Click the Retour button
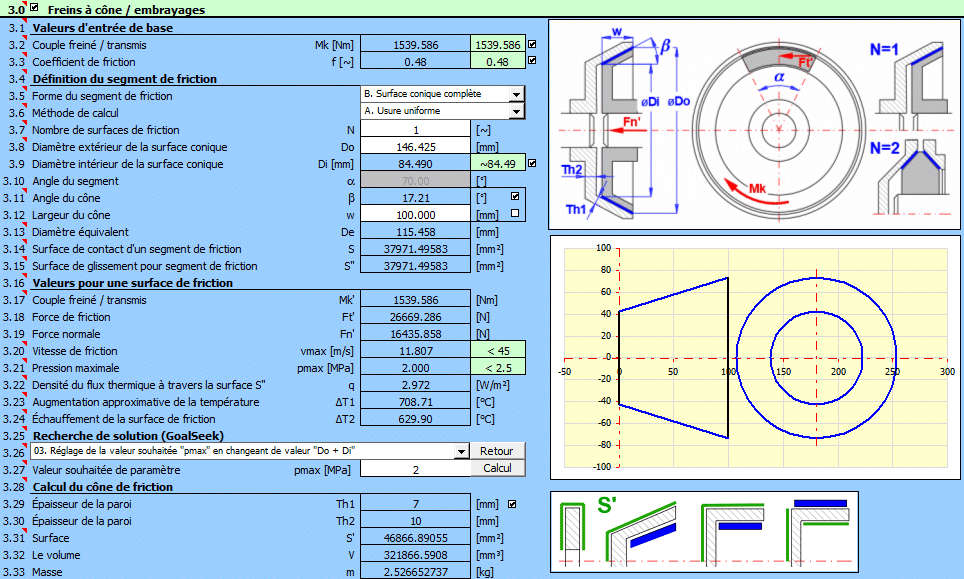964x579 pixels. tap(497, 451)
